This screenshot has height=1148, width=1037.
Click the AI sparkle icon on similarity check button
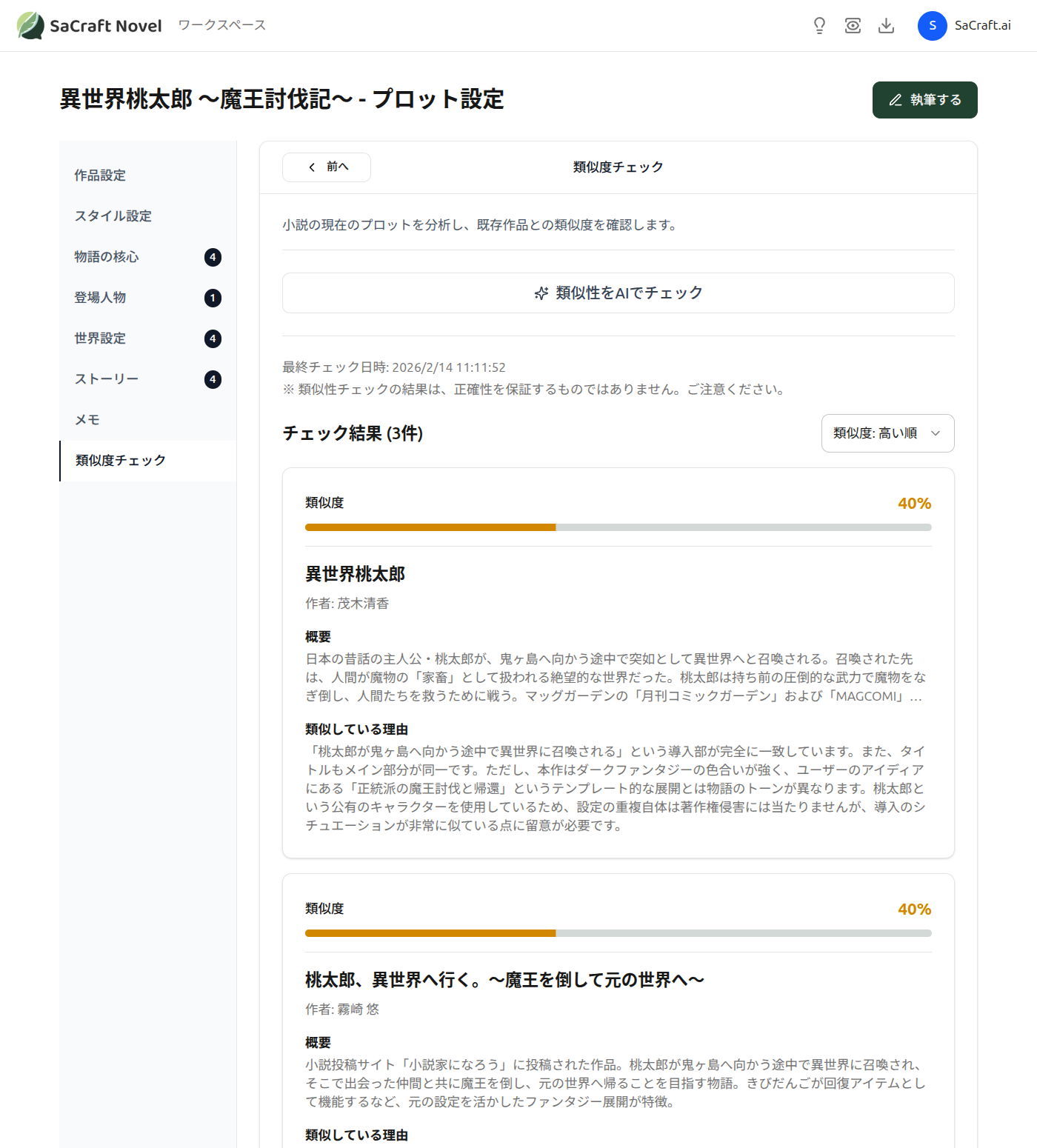tap(541, 293)
